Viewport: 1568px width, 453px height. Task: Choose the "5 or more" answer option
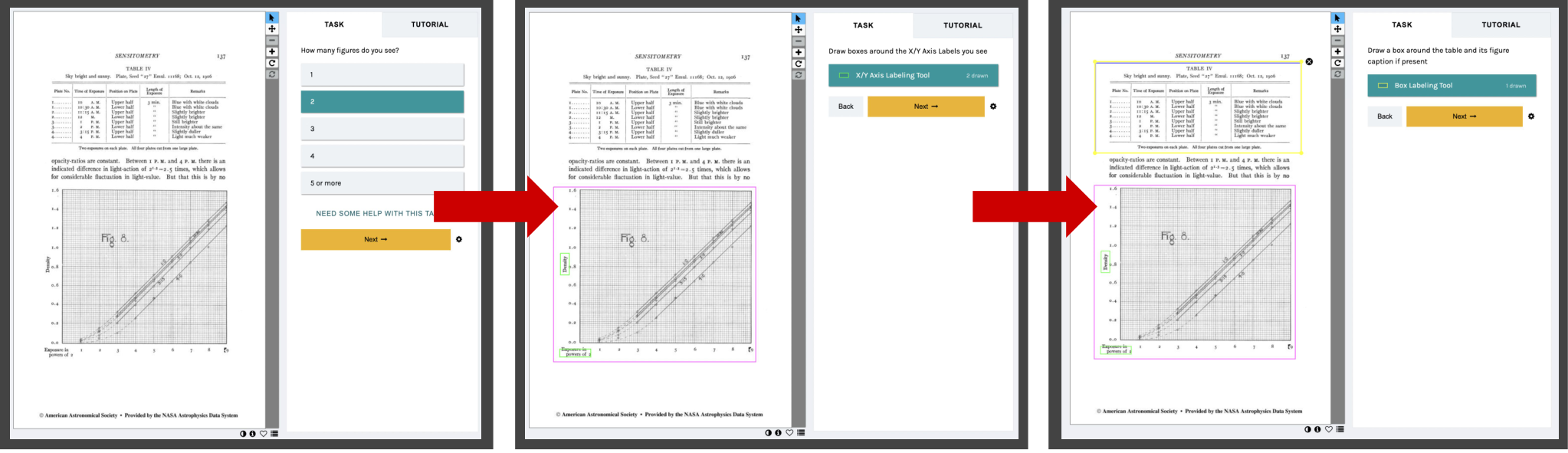point(382,183)
